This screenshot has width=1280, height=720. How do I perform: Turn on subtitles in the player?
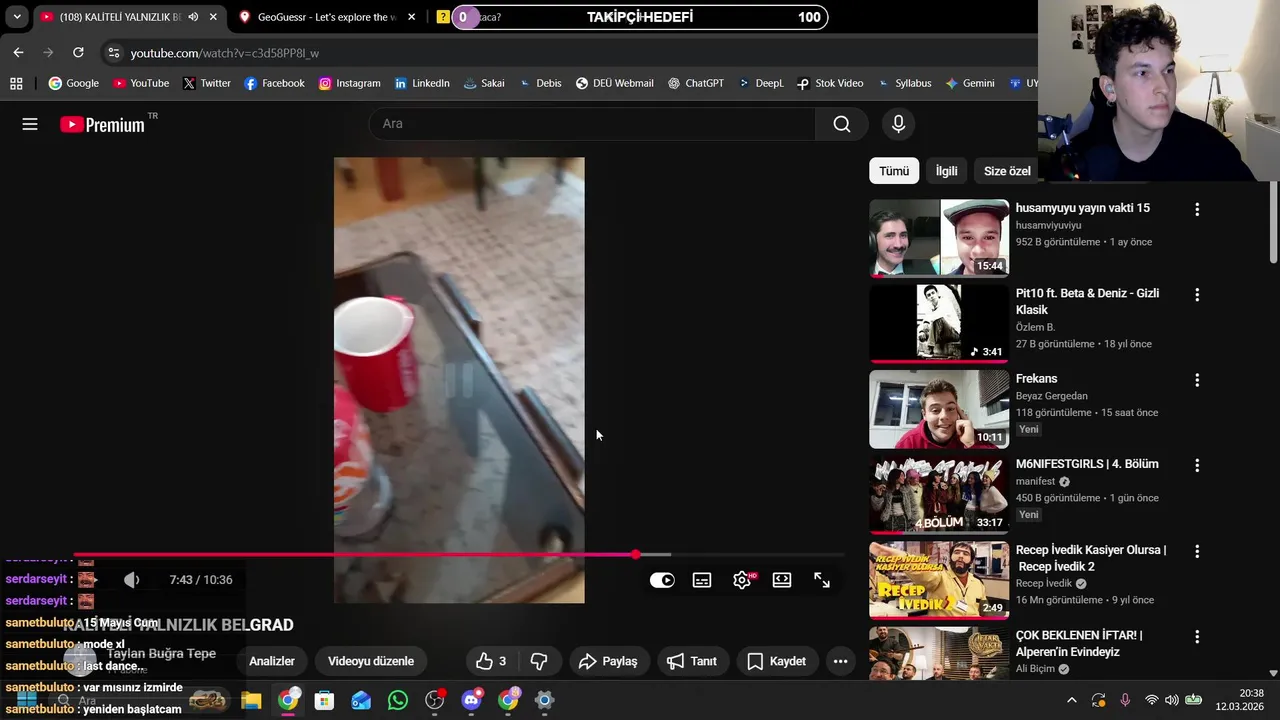[x=702, y=580]
